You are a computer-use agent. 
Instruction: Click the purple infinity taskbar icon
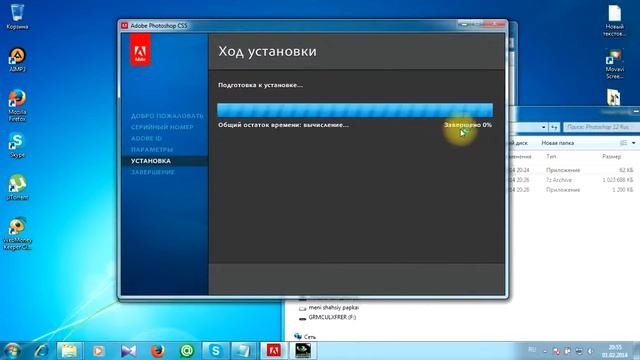click(128, 351)
